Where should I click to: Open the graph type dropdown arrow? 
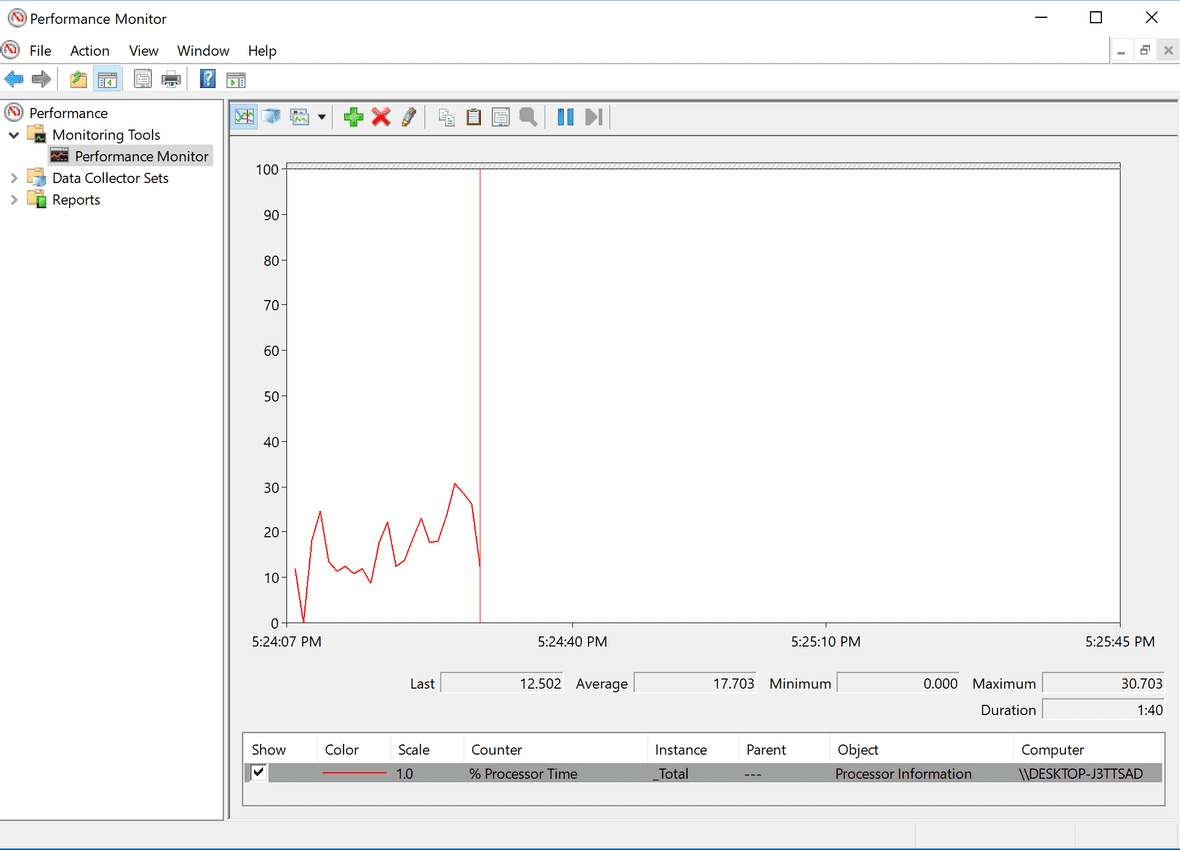pos(322,116)
